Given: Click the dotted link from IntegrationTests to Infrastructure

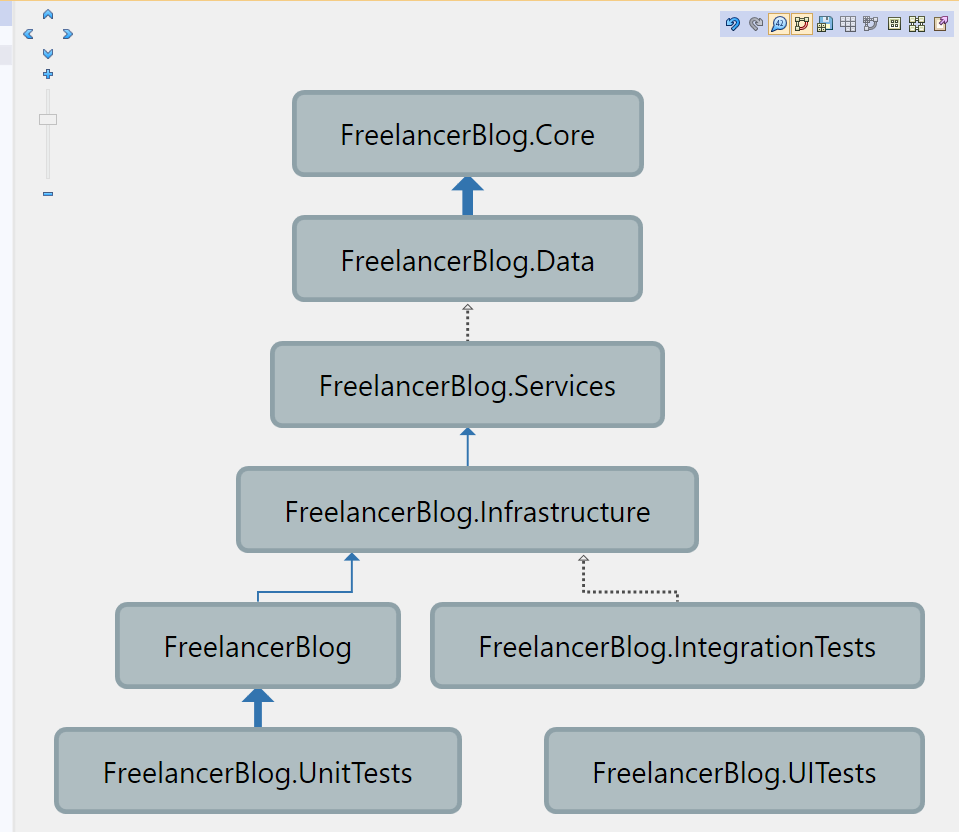Looking at the screenshot, I should click(630, 592).
